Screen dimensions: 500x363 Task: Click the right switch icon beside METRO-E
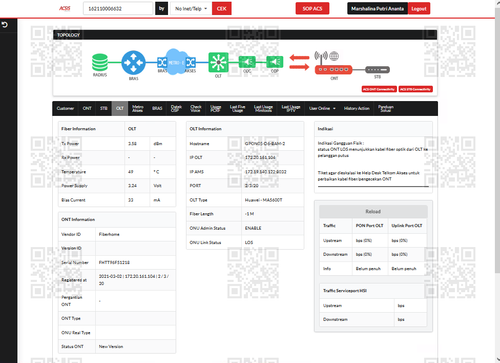(x=191, y=62)
